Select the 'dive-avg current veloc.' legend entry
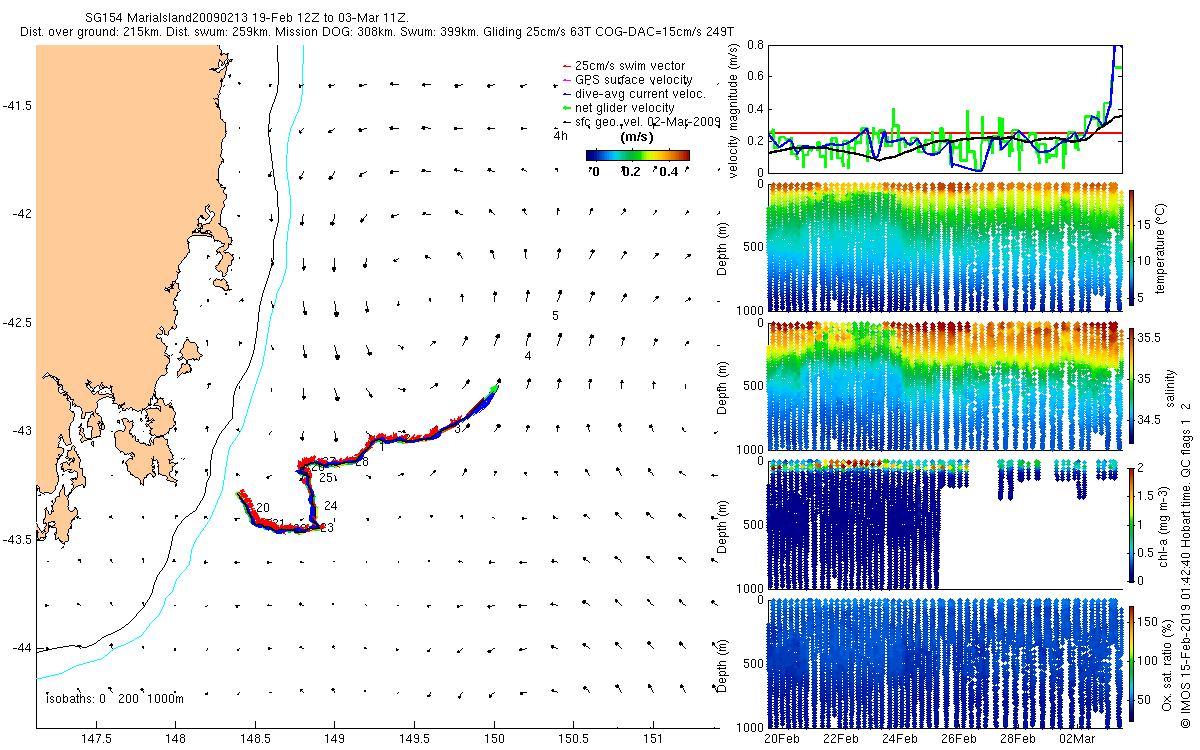This screenshot has width=1200, height=750. [635, 93]
